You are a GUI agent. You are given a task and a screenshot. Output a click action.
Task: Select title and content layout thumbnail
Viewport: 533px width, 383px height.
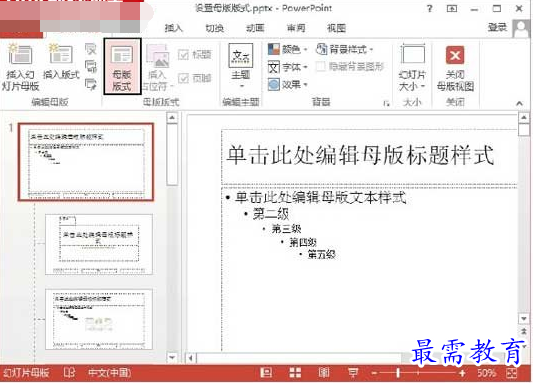pos(99,319)
